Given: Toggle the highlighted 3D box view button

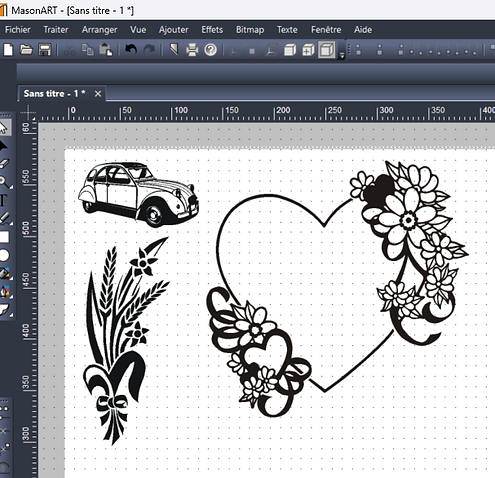Looking at the screenshot, I should 326,50.
